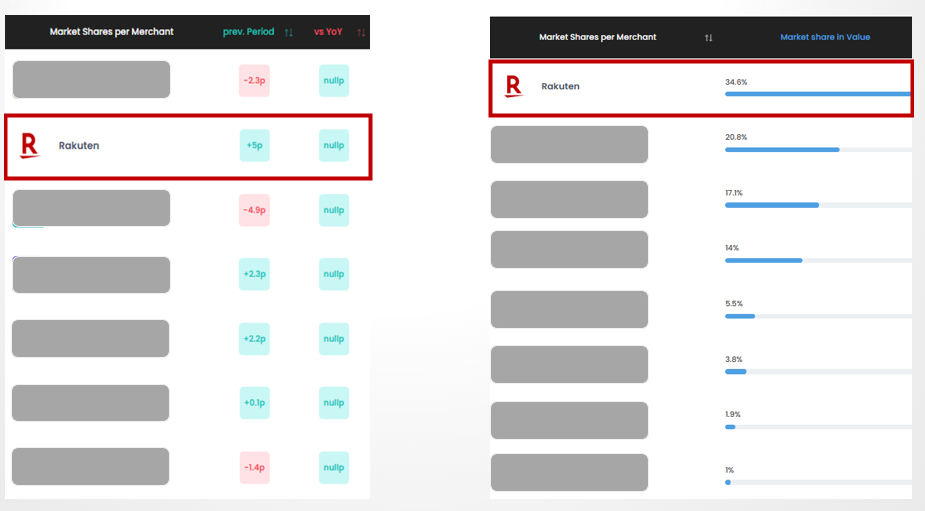
Task: Click the 34.6% market share bar
Action: click(818, 94)
